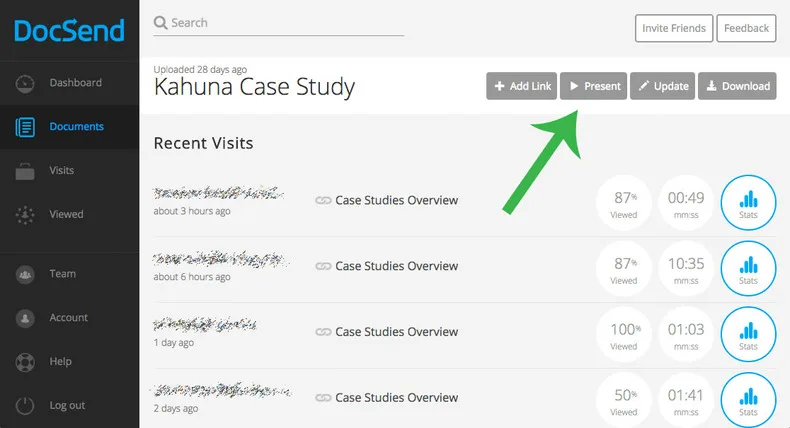Image resolution: width=790 pixels, height=428 pixels.
Task: Start presenting with the Present button
Action: coord(594,86)
